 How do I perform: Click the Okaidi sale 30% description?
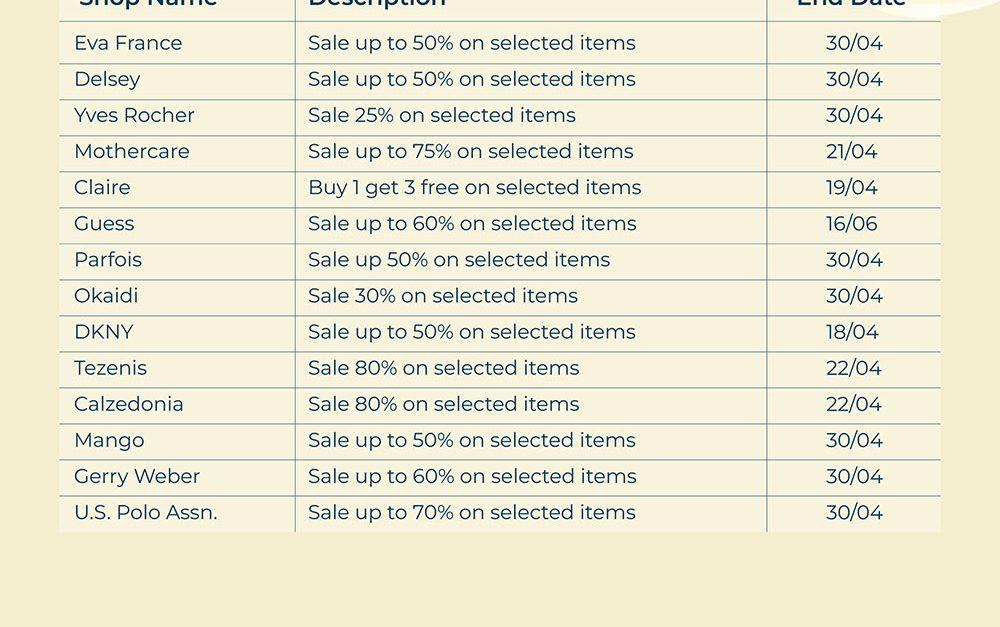[442, 295]
